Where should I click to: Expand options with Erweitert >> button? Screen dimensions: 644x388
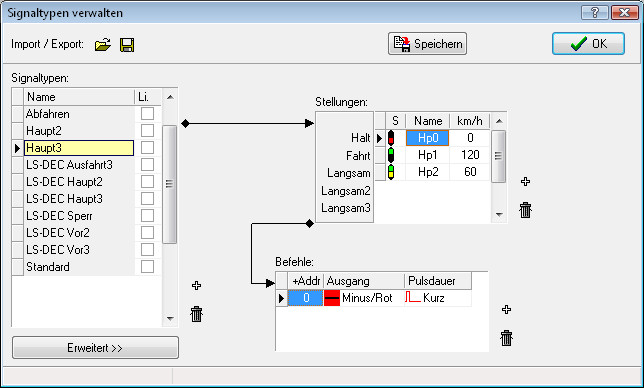tap(95, 348)
